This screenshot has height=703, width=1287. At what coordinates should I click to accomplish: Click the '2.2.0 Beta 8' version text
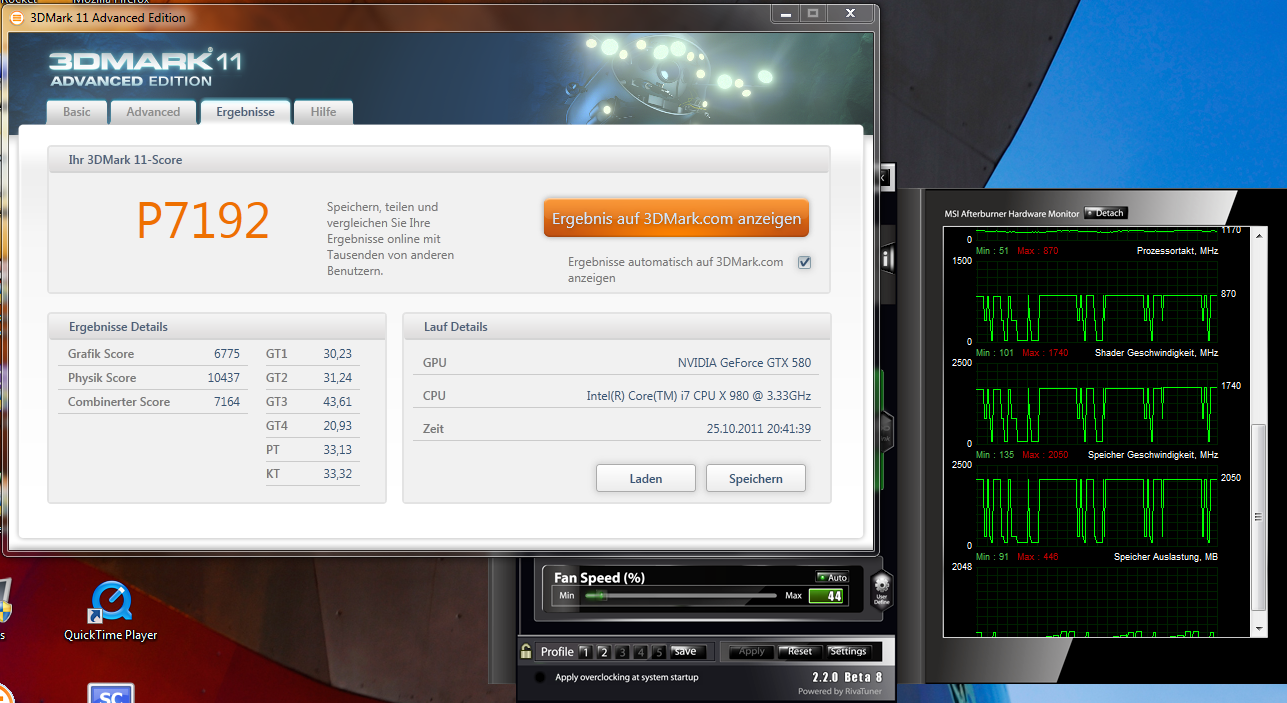pos(847,677)
